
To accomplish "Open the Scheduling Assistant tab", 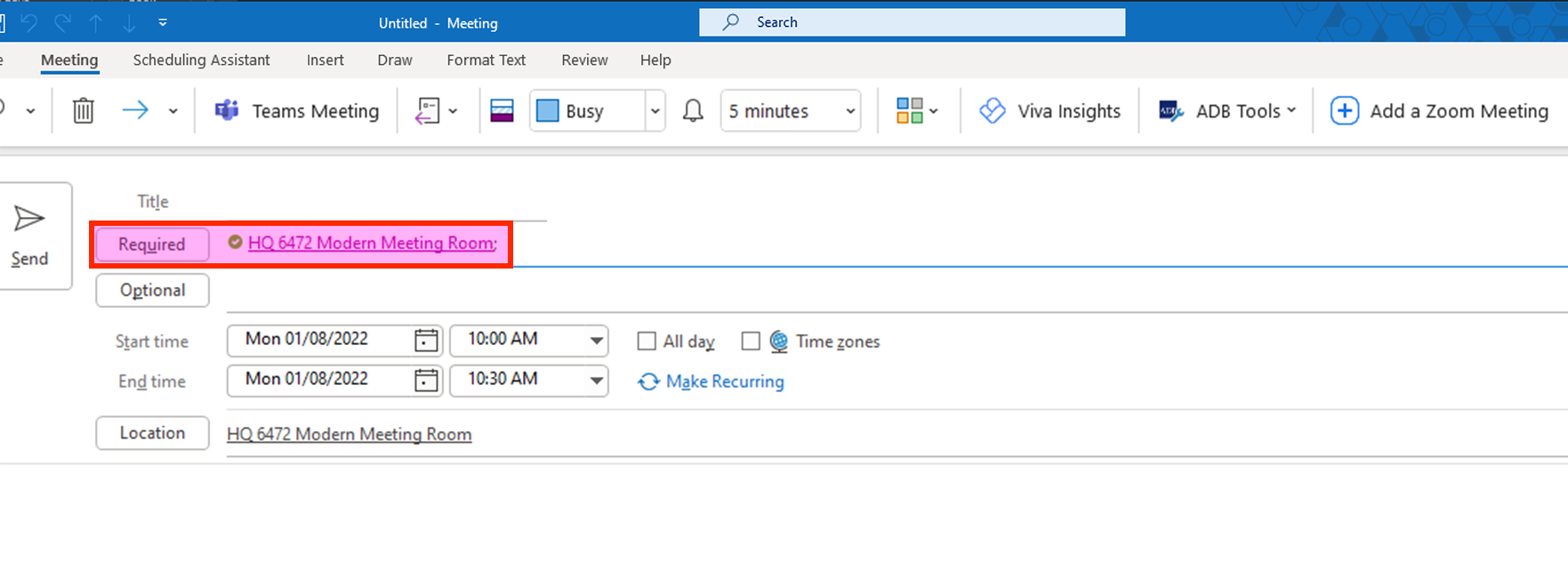I will (x=201, y=60).
